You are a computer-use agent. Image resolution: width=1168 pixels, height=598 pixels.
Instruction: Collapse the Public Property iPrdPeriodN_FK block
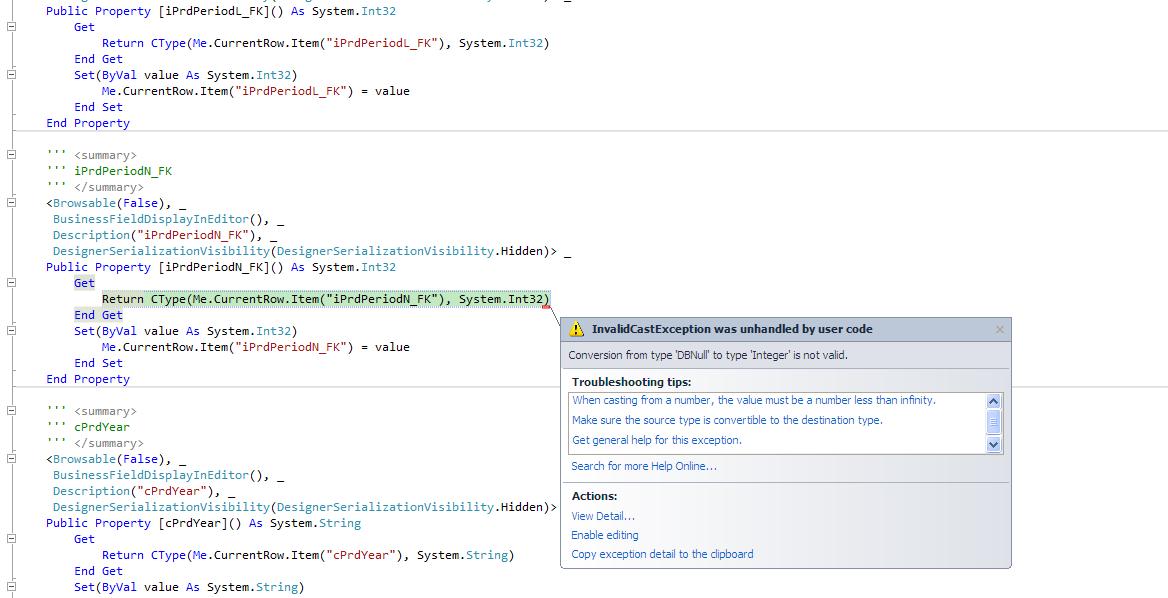click(12, 203)
